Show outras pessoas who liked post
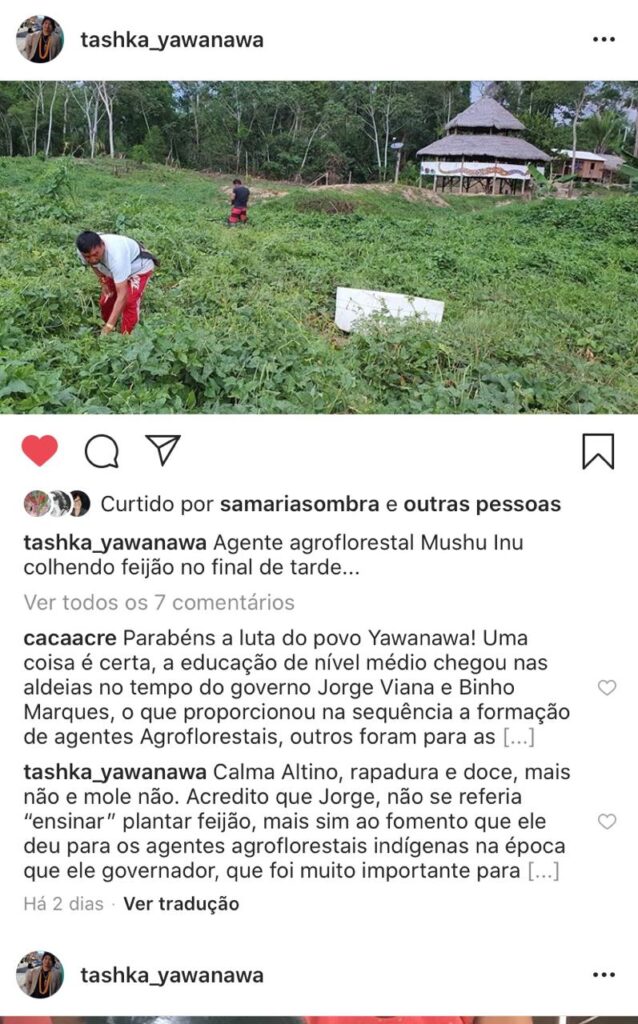Viewport: 638px width, 1024px height. (x=482, y=504)
